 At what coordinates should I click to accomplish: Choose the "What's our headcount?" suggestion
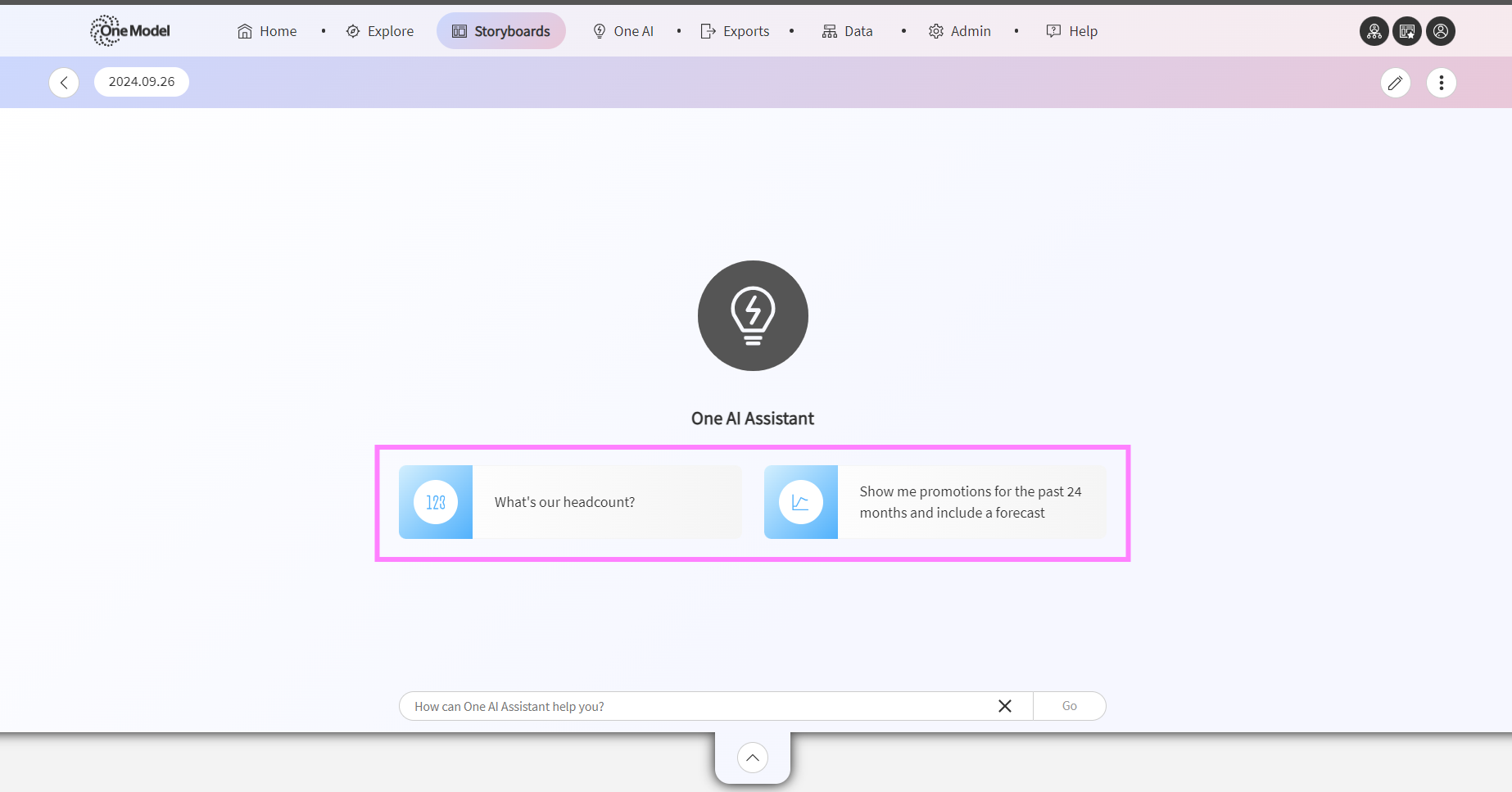pyautogui.click(x=570, y=502)
